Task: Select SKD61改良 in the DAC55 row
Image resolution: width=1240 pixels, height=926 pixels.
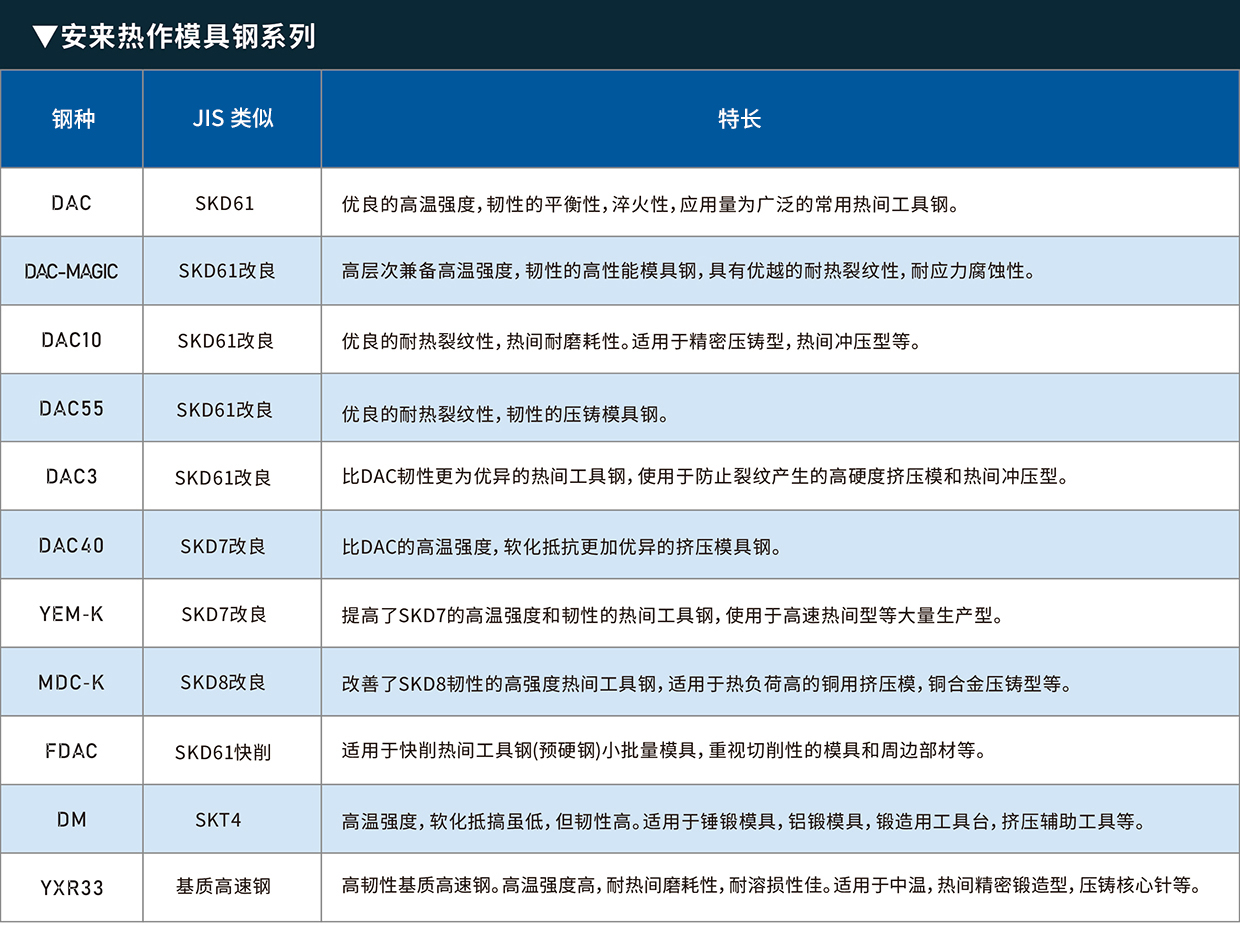Action: point(232,408)
